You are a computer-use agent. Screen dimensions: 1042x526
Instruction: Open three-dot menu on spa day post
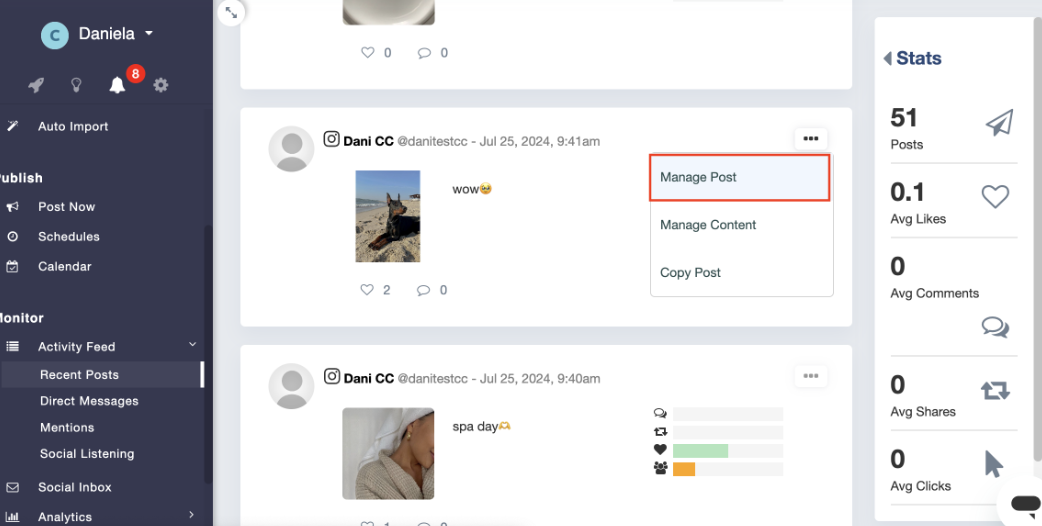(x=810, y=376)
